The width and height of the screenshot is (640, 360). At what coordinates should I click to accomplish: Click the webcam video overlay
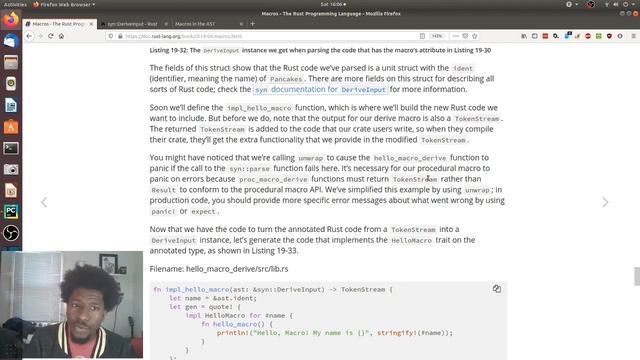click(x=72, y=305)
